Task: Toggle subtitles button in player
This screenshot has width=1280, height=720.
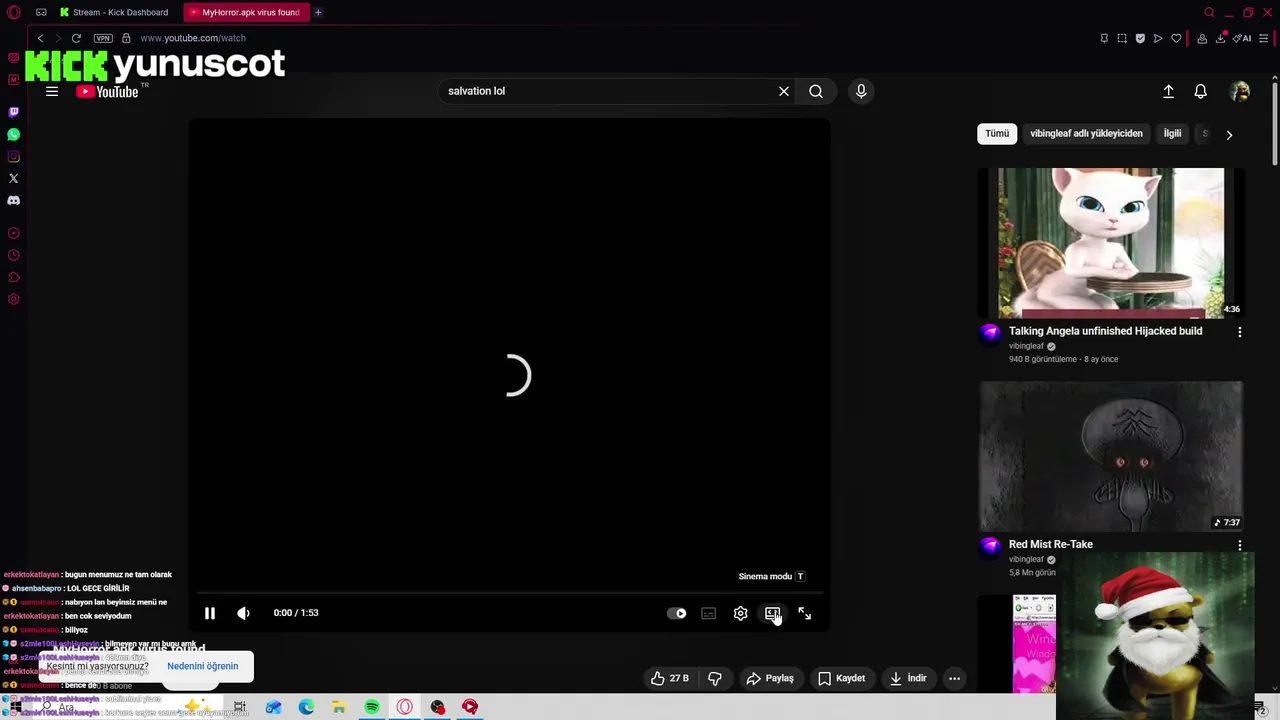Action: click(x=708, y=613)
